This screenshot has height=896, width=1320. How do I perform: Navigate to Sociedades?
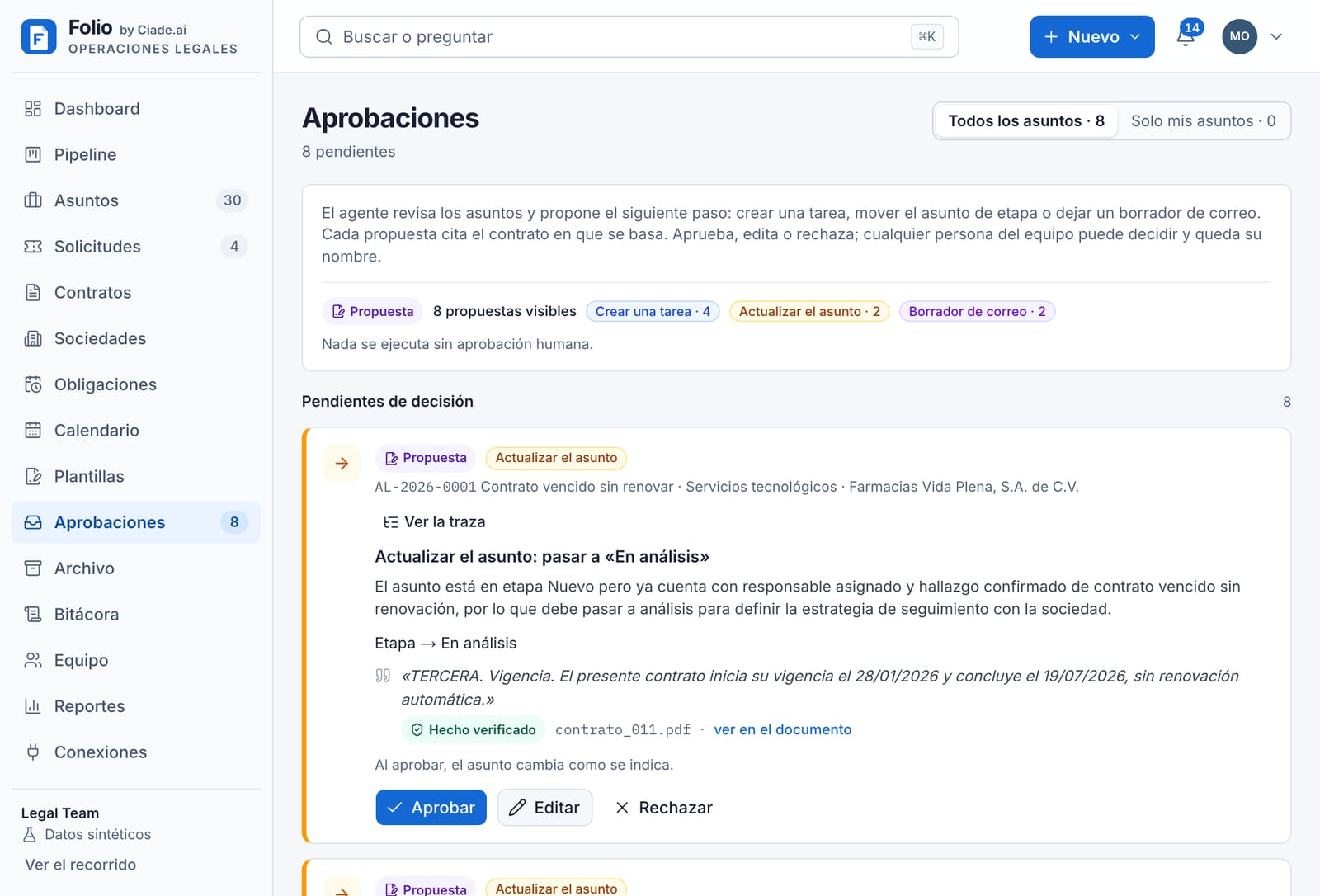136,338
